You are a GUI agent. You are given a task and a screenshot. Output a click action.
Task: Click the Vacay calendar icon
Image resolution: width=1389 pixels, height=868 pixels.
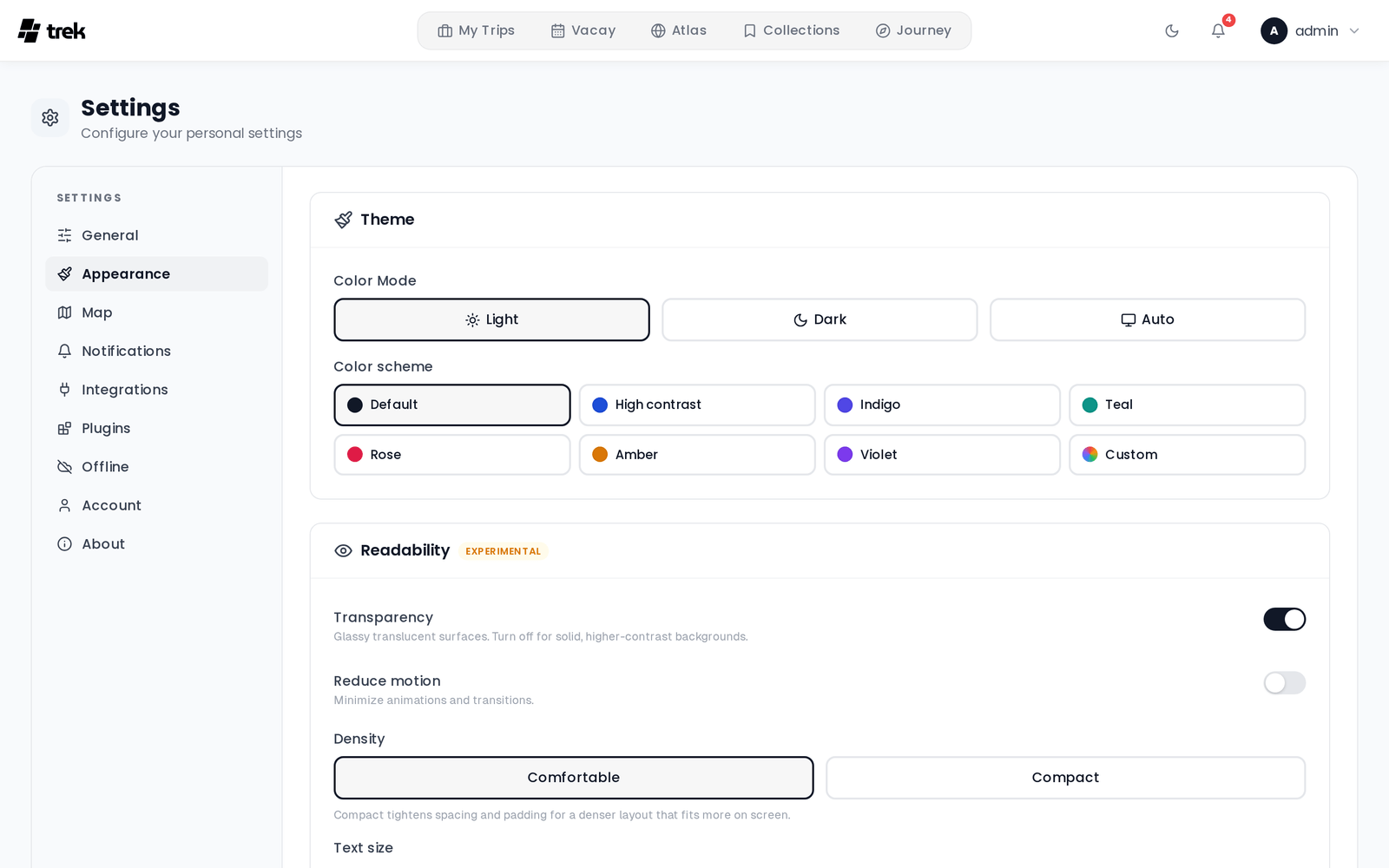[558, 30]
